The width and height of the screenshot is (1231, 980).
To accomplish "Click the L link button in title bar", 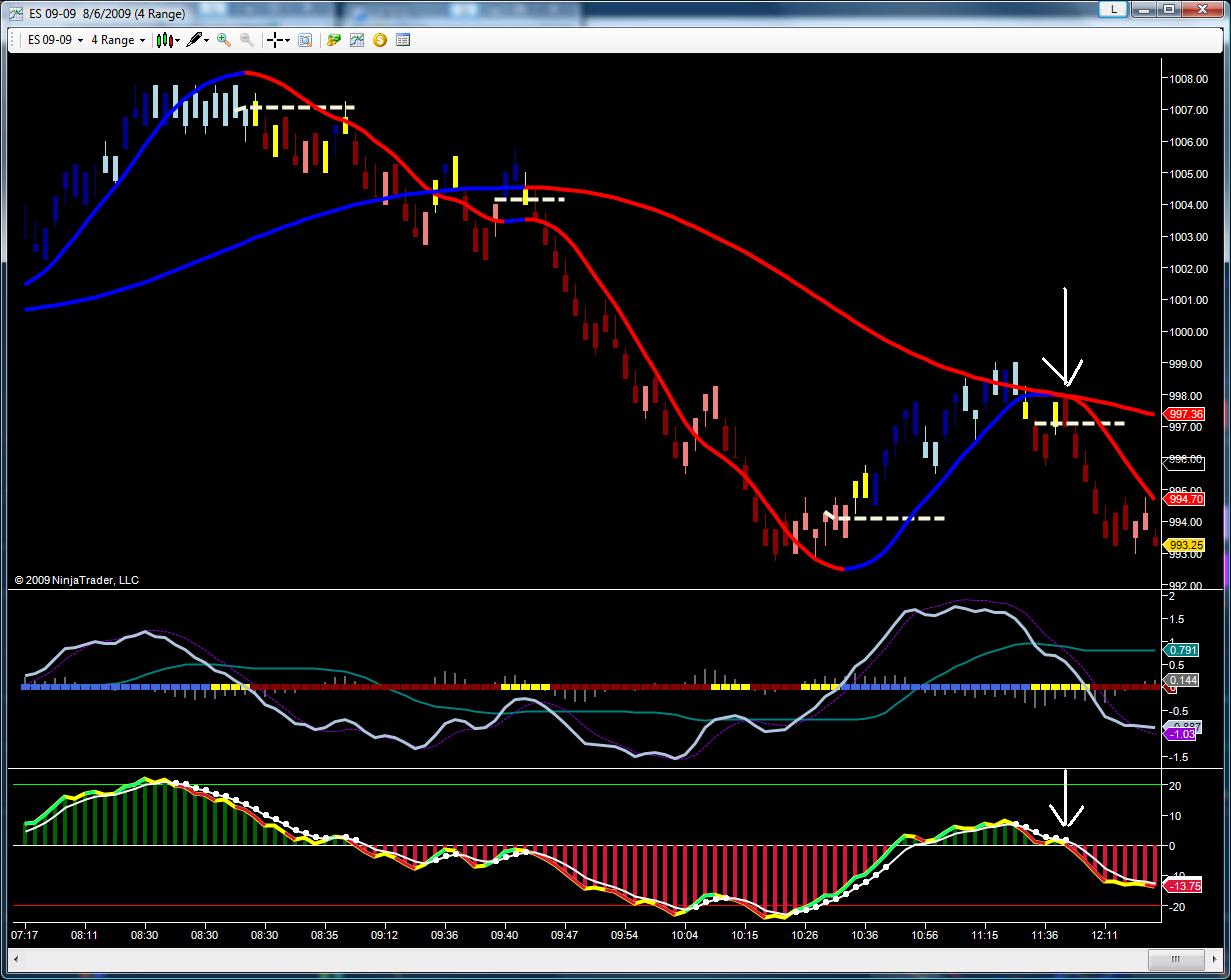I will coord(1112,9).
